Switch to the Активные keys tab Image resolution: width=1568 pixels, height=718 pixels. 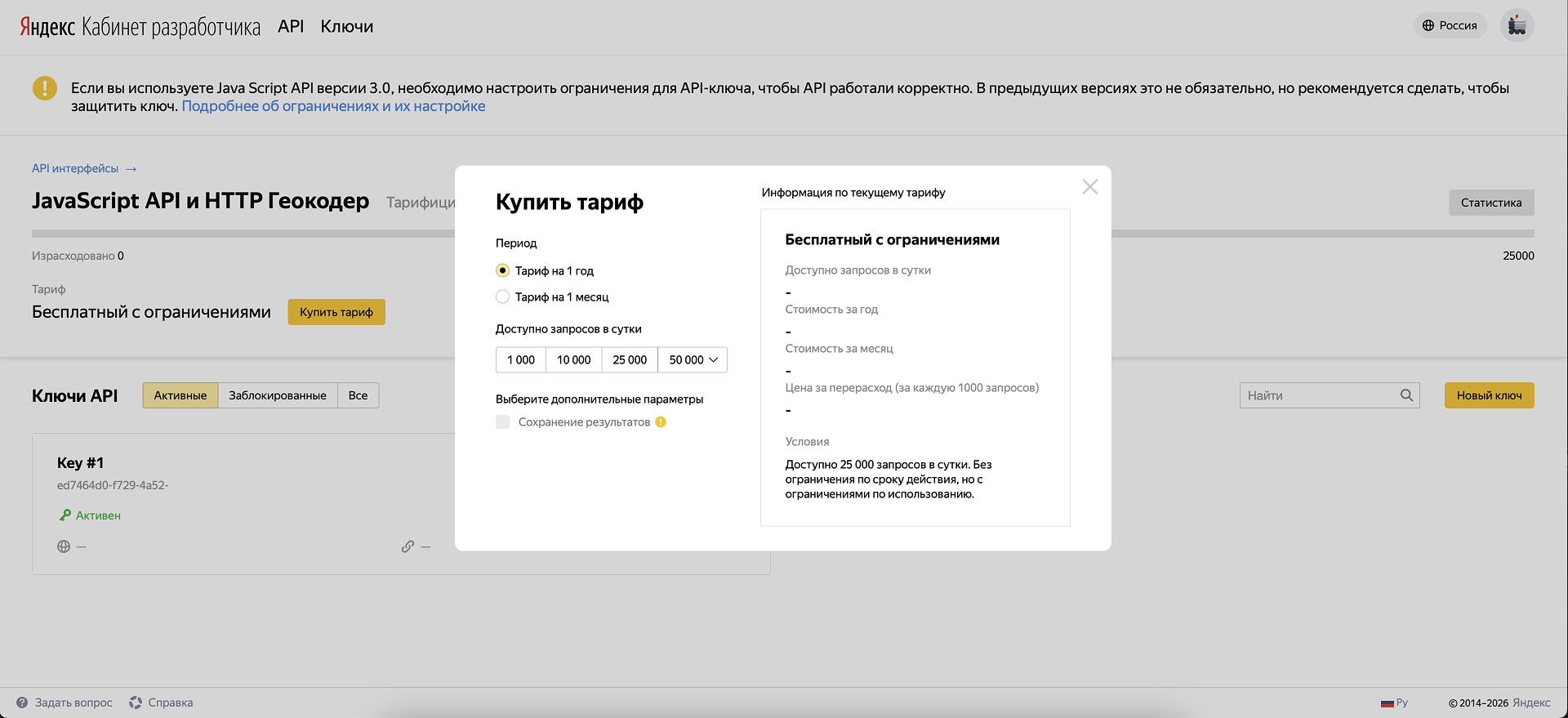tap(180, 395)
